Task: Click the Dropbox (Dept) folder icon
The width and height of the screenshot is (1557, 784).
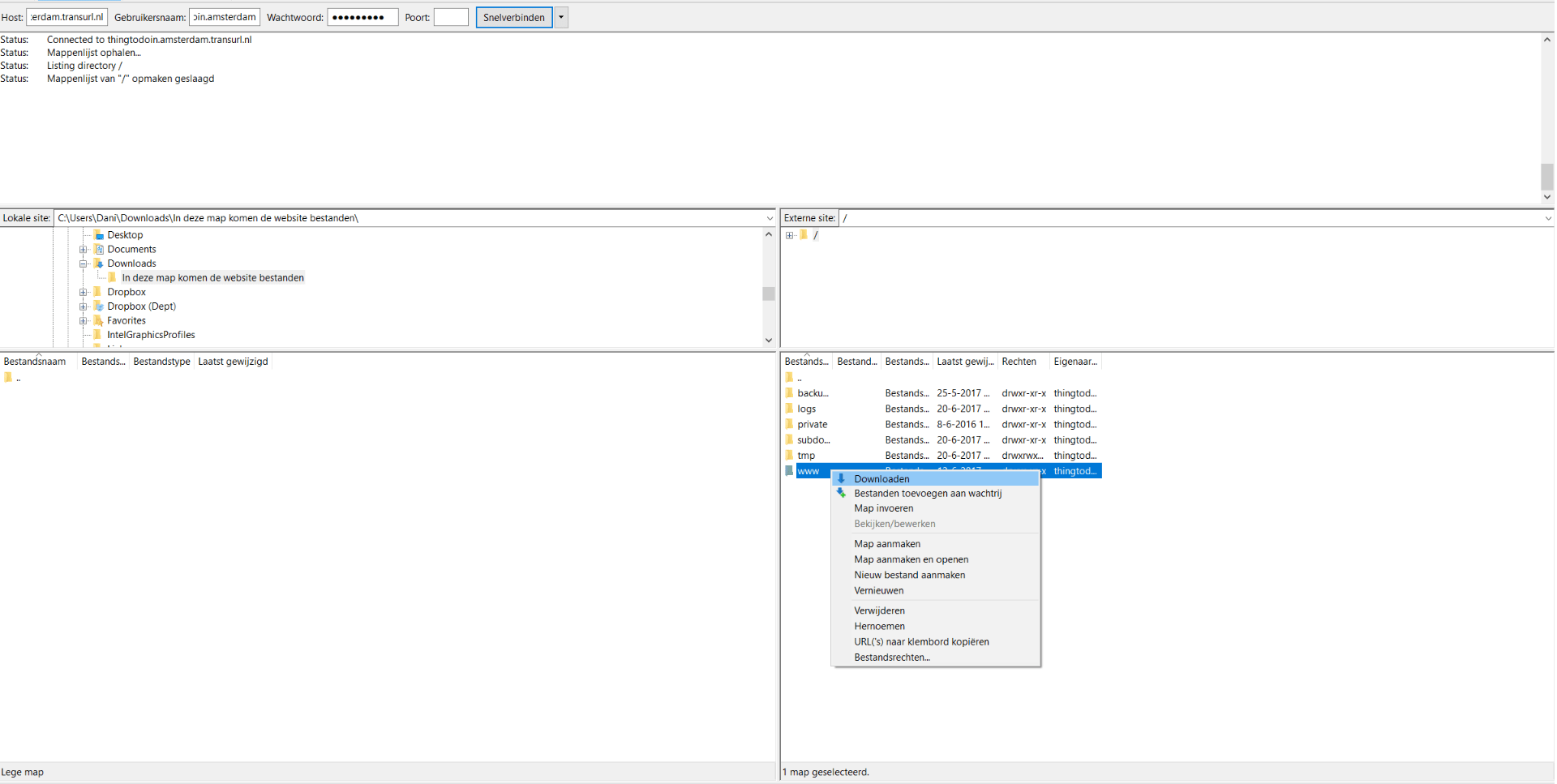Action: [x=98, y=306]
